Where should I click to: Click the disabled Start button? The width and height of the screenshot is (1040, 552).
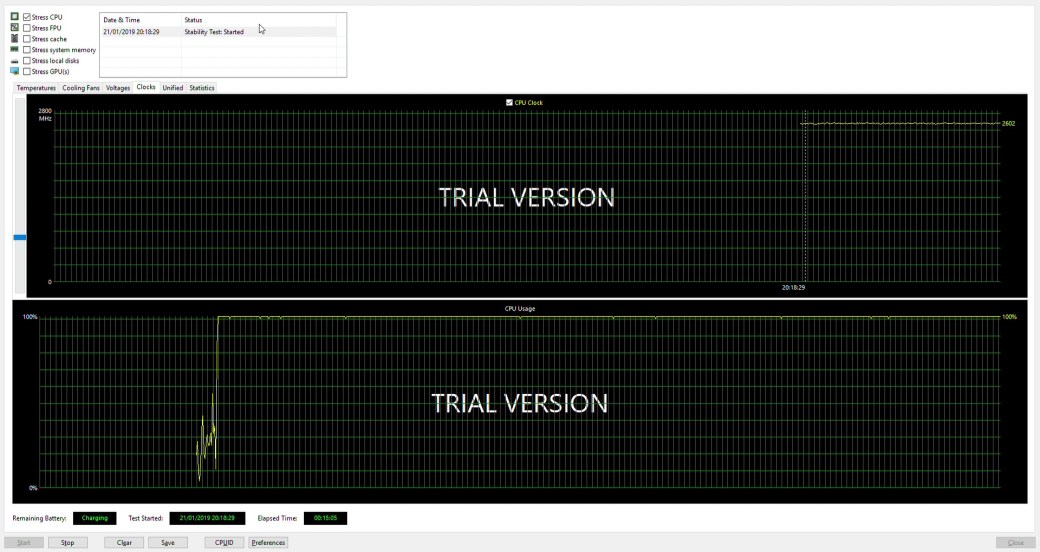pyautogui.click(x=24, y=542)
